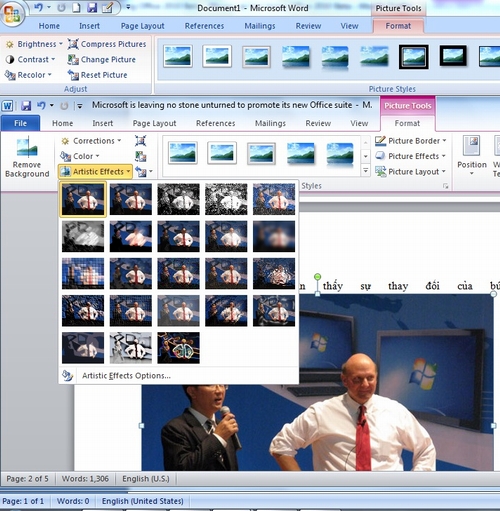This screenshot has width=500, height=511.
Task: Click Page: 1 of 1 in Document1 status bar
Action: (23, 501)
